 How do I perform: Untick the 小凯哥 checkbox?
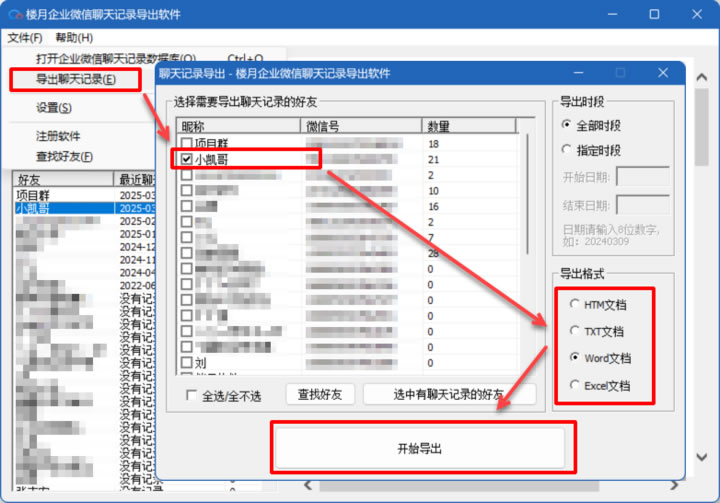tap(186, 159)
